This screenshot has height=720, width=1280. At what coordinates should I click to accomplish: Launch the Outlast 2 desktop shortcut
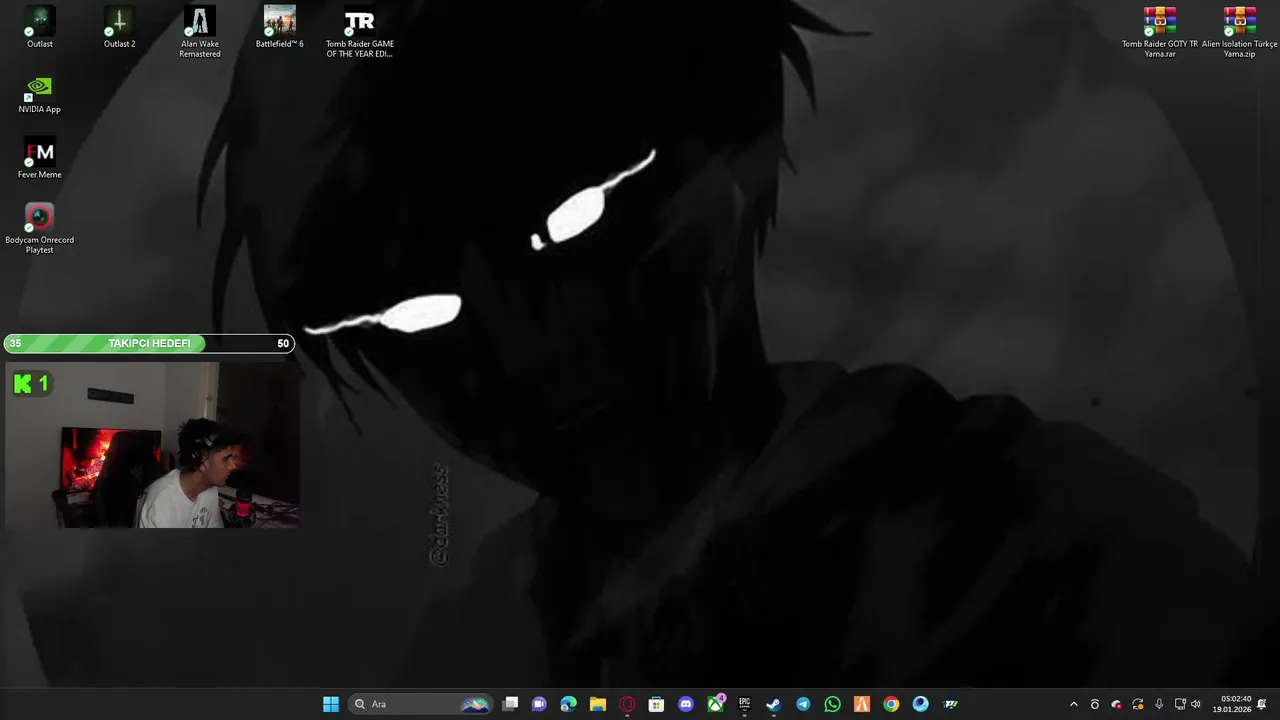coord(120,27)
